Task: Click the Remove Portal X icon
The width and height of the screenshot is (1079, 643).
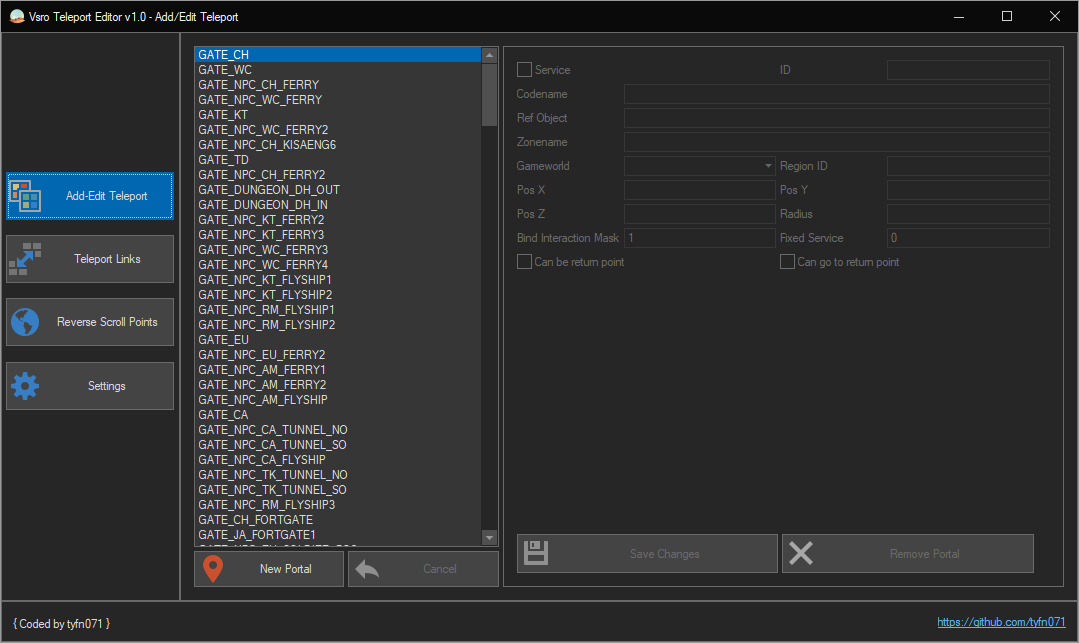Action: click(x=801, y=553)
